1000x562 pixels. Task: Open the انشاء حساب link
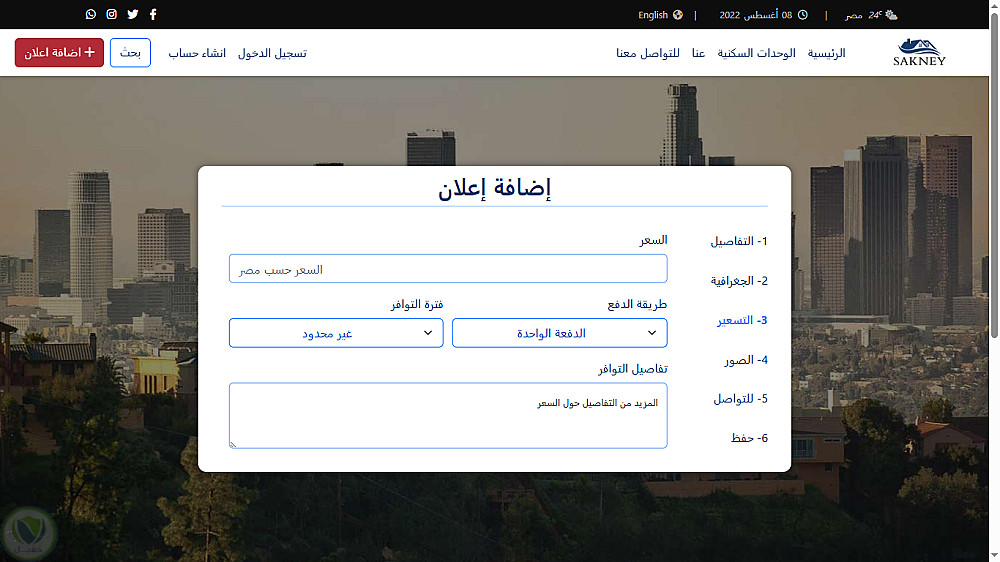pyautogui.click(x=197, y=53)
